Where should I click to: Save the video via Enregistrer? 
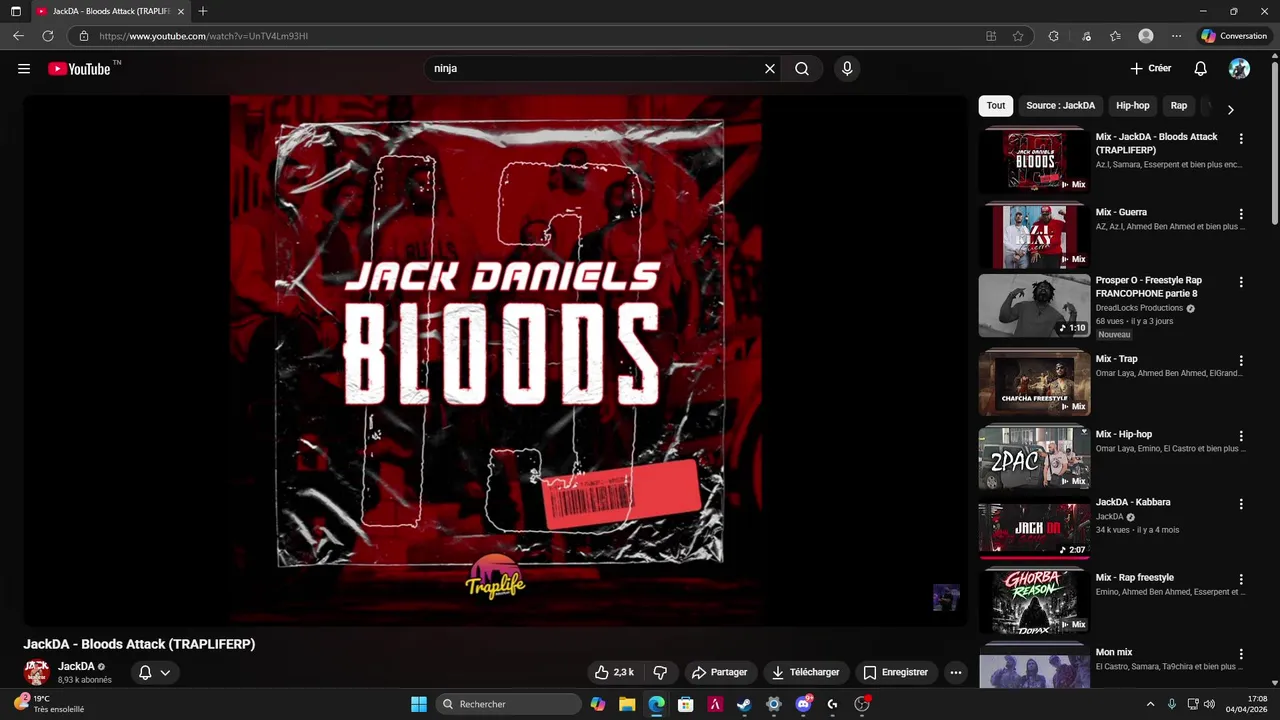pos(896,672)
